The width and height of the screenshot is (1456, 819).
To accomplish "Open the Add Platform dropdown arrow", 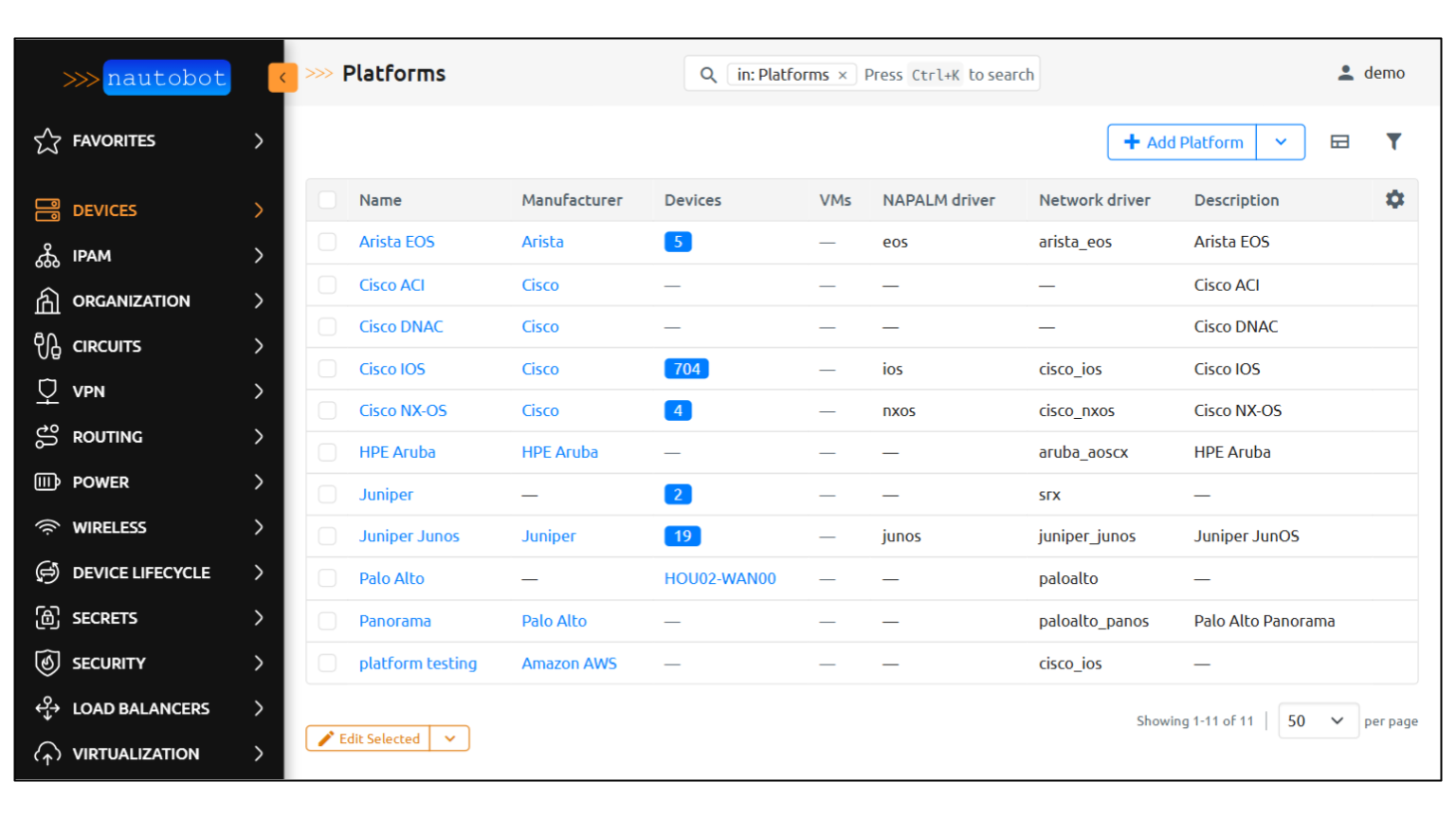I will [1281, 141].
